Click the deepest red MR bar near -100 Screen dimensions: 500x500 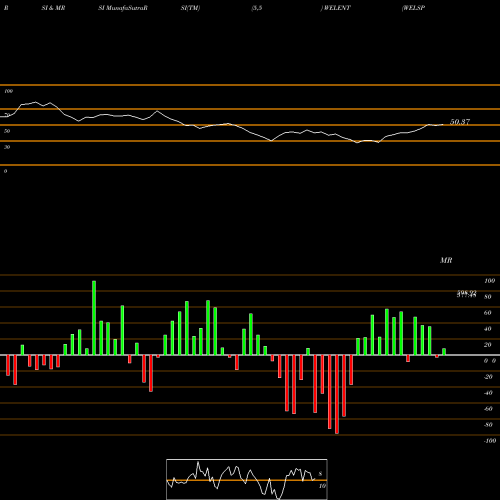coord(337,394)
